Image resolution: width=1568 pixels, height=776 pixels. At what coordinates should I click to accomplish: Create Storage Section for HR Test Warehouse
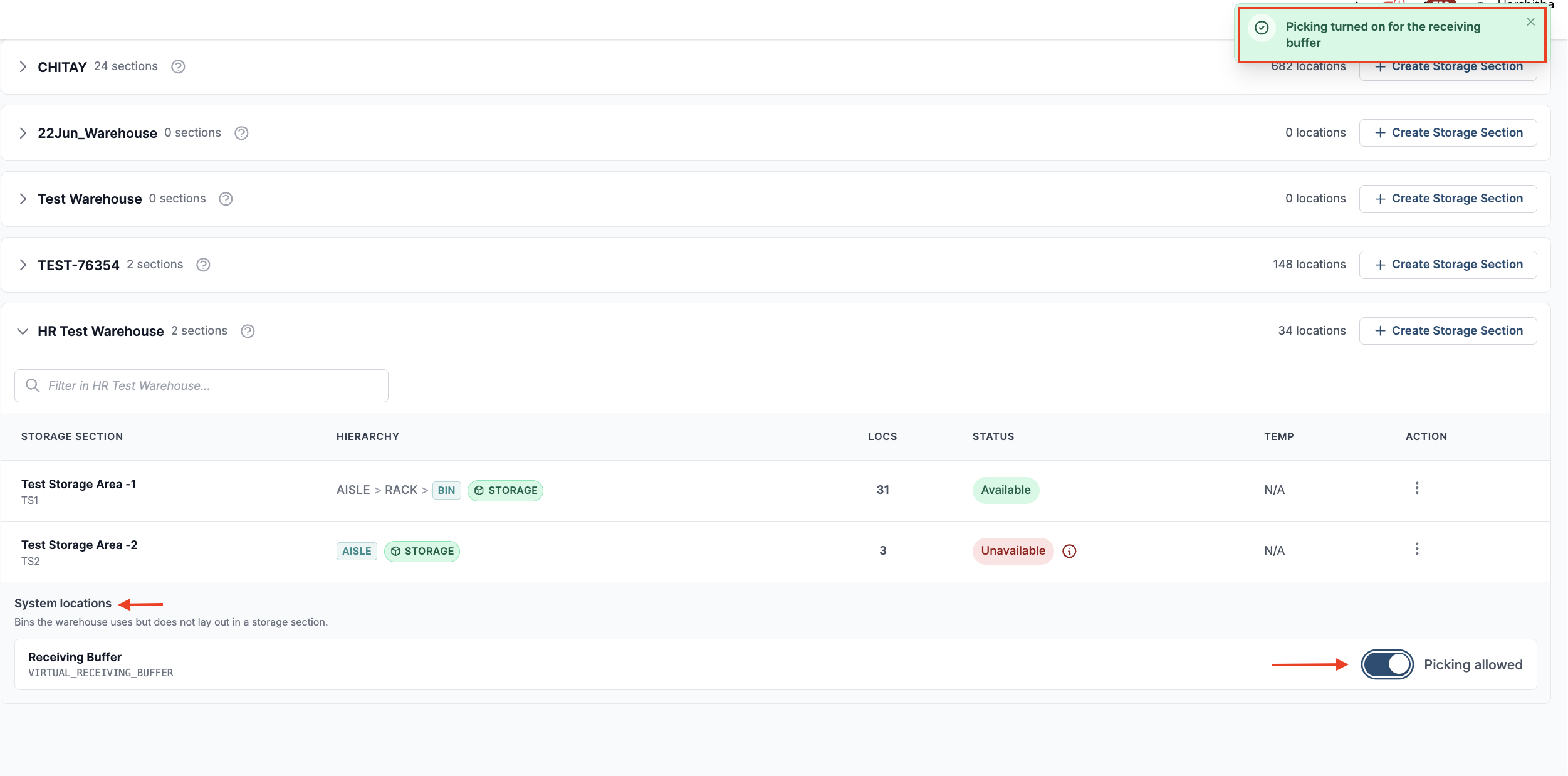click(x=1448, y=331)
